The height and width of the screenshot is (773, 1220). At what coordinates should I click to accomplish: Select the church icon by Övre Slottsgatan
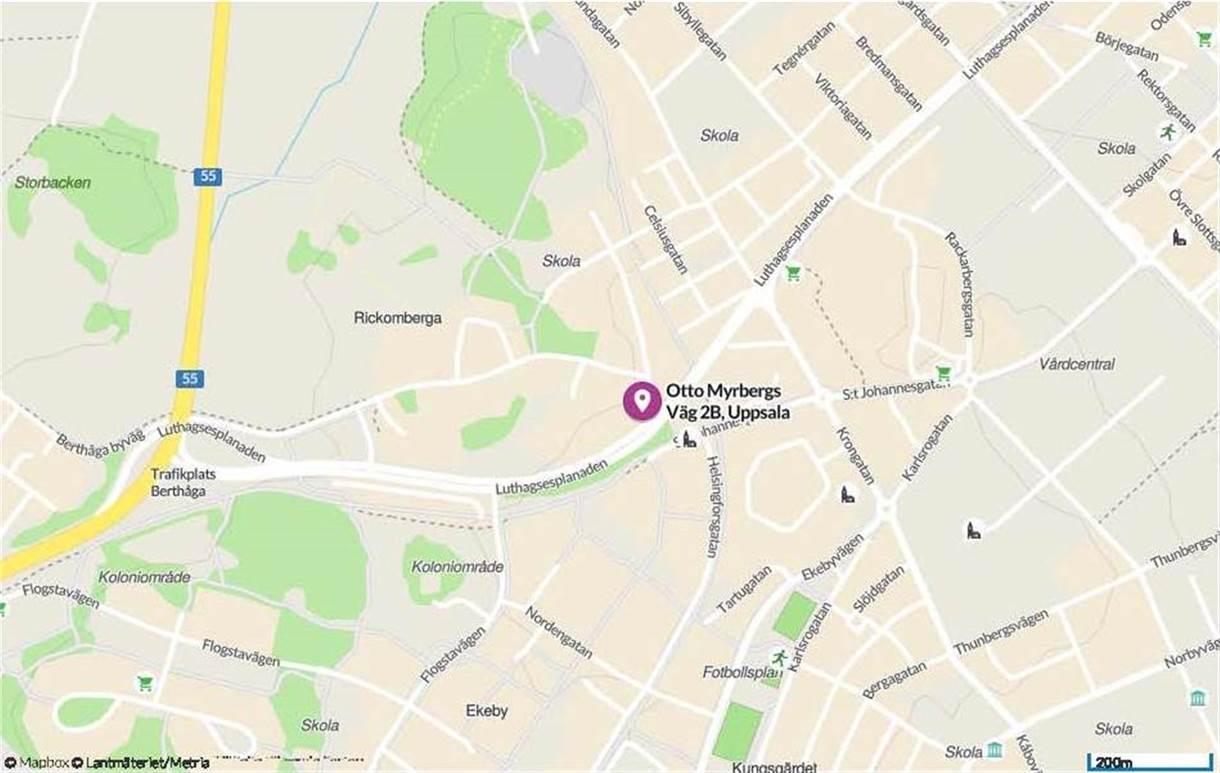pos(1179,238)
